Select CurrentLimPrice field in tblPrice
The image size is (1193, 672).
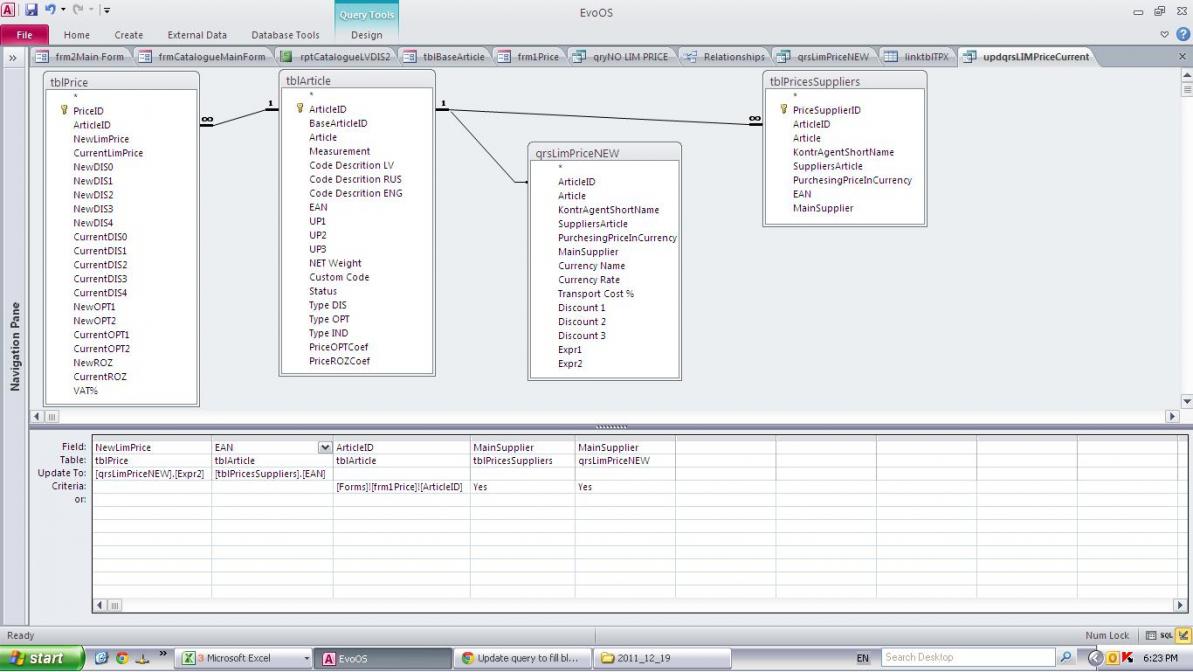108,153
